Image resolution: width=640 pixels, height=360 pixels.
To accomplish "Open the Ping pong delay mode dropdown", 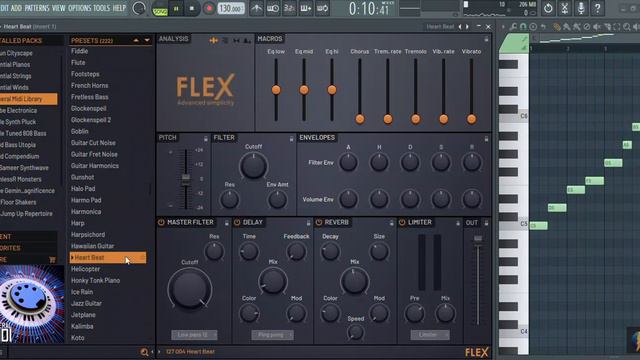I will click(273, 335).
